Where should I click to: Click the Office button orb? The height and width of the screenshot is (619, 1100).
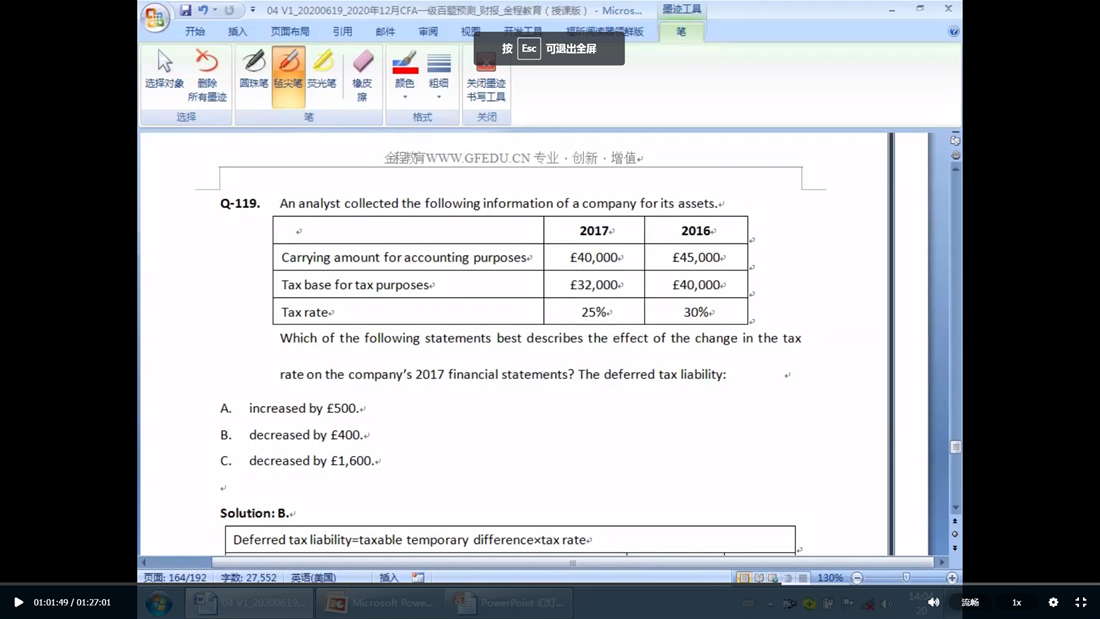[x=155, y=17]
